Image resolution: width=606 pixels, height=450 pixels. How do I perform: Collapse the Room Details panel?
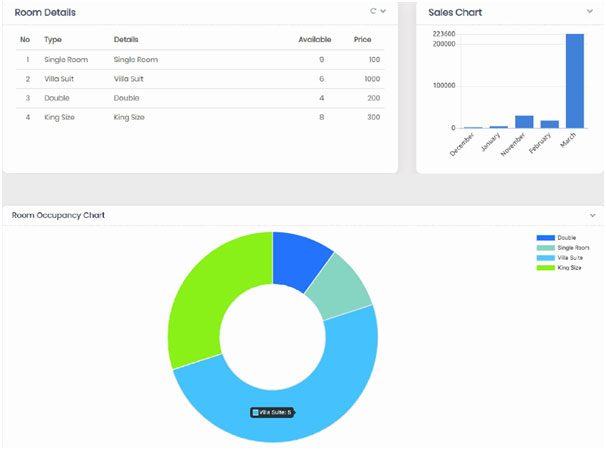click(x=383, y=12)
